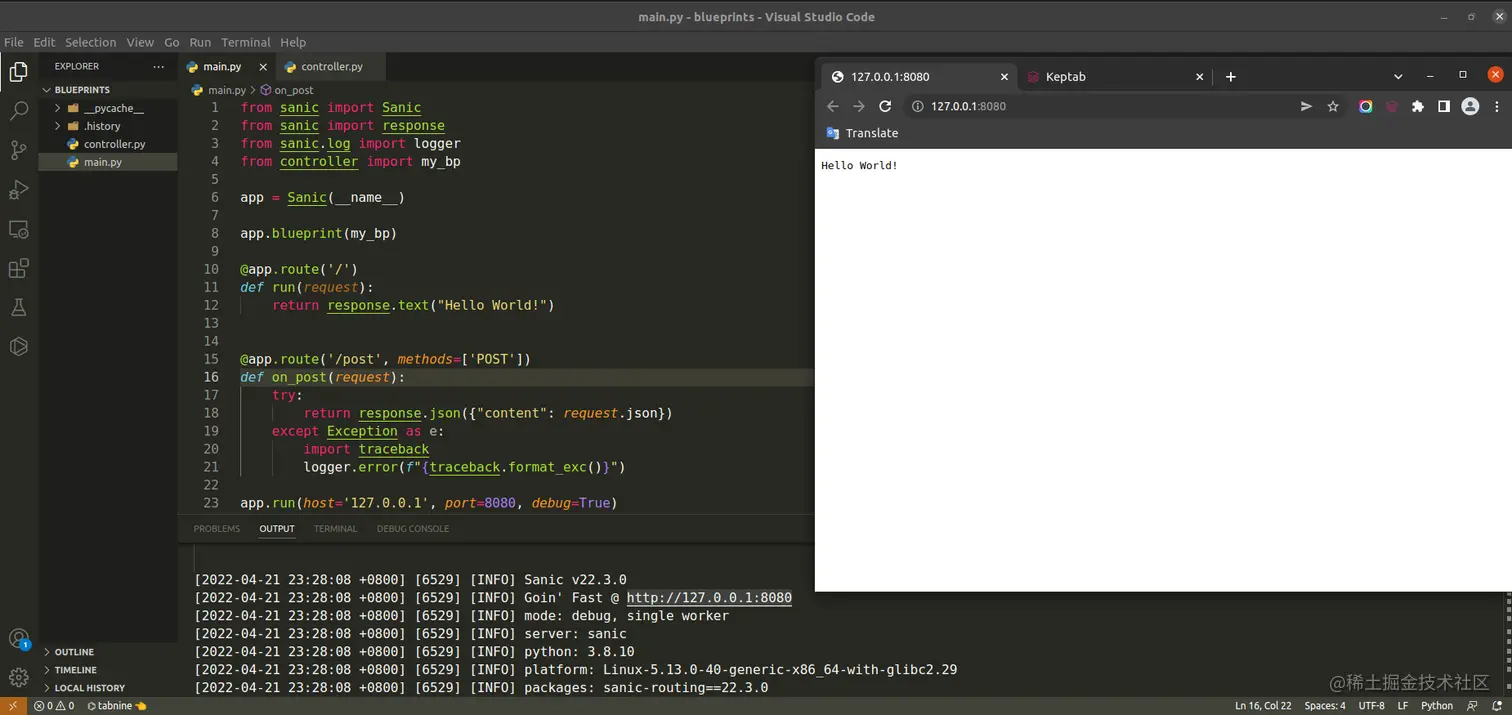Viewport: 1512px width, 715px height.
Task: Toggle browser side panel icon
Action: coord(1444,106)
